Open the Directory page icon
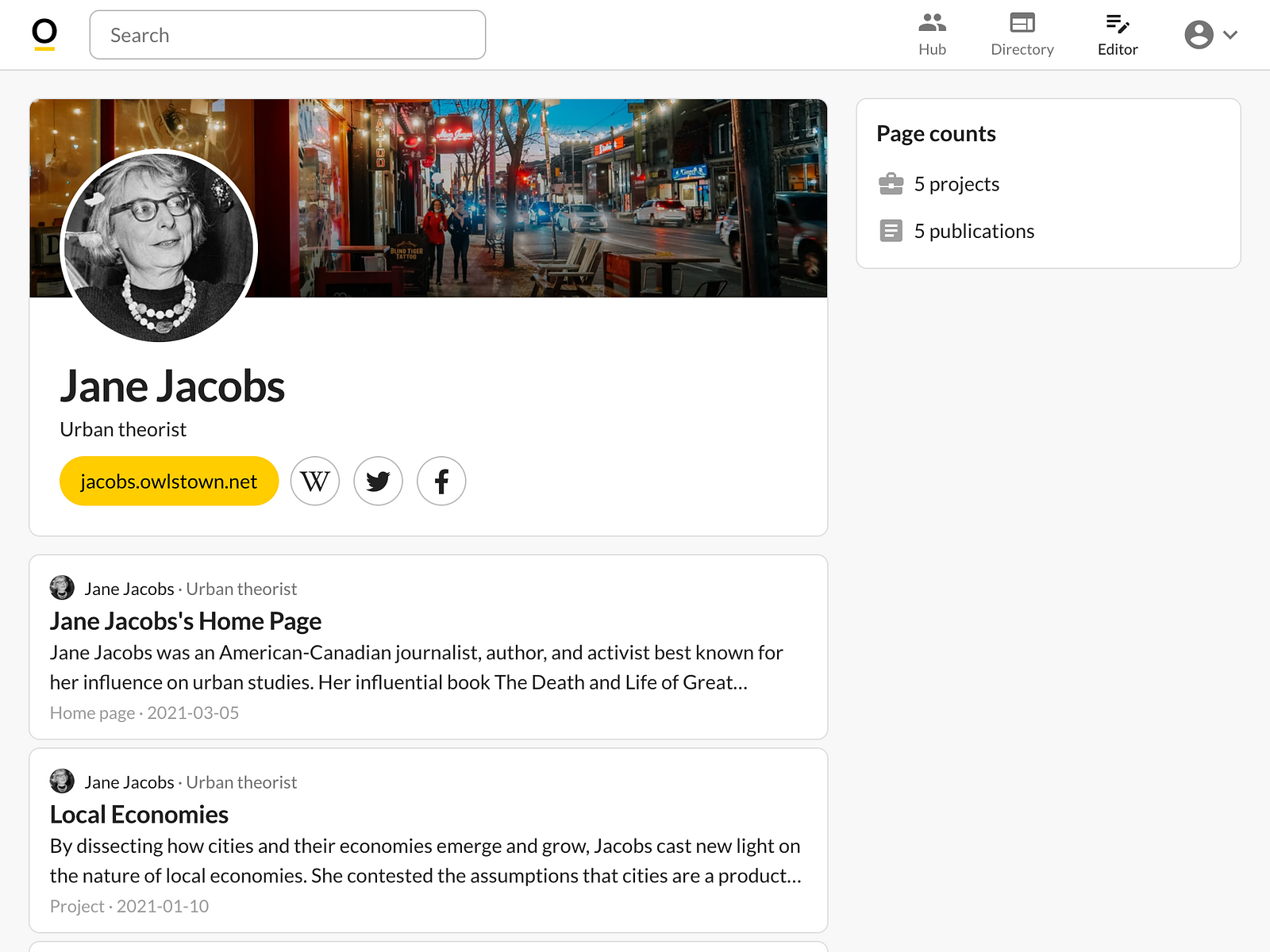The height and width of the screenshot is (952, 1270). point(1022,22)
